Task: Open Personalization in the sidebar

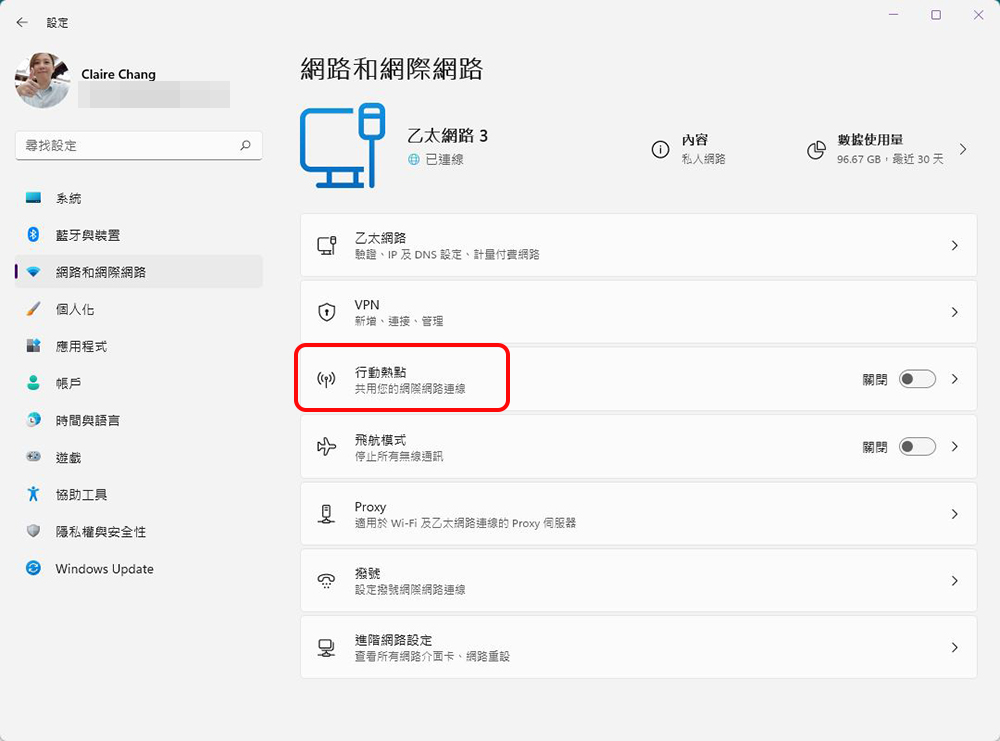Action: 75,310
